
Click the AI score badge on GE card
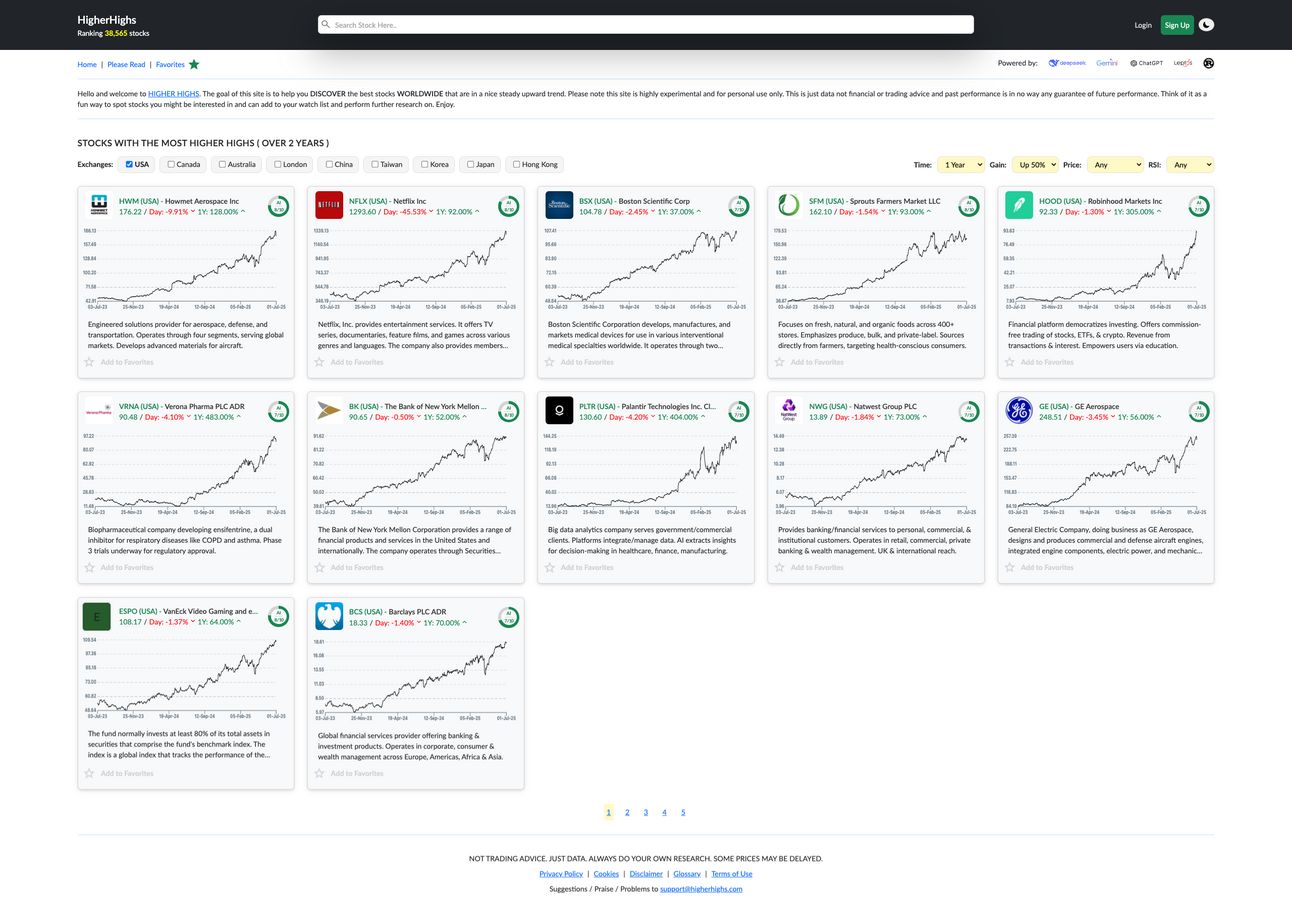click(1198, 412)
